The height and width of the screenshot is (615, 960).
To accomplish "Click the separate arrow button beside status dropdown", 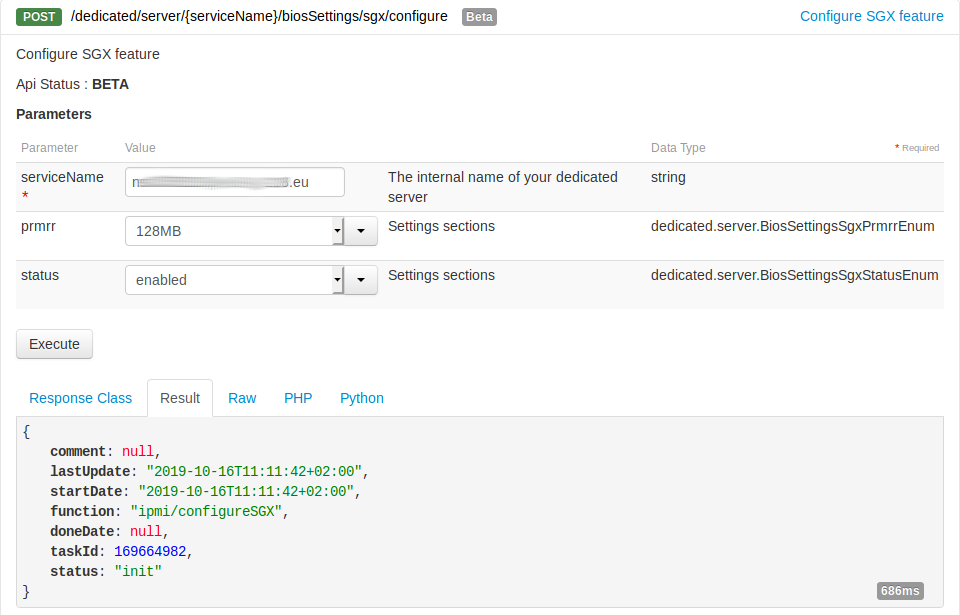I will click(x=361, y=280).
